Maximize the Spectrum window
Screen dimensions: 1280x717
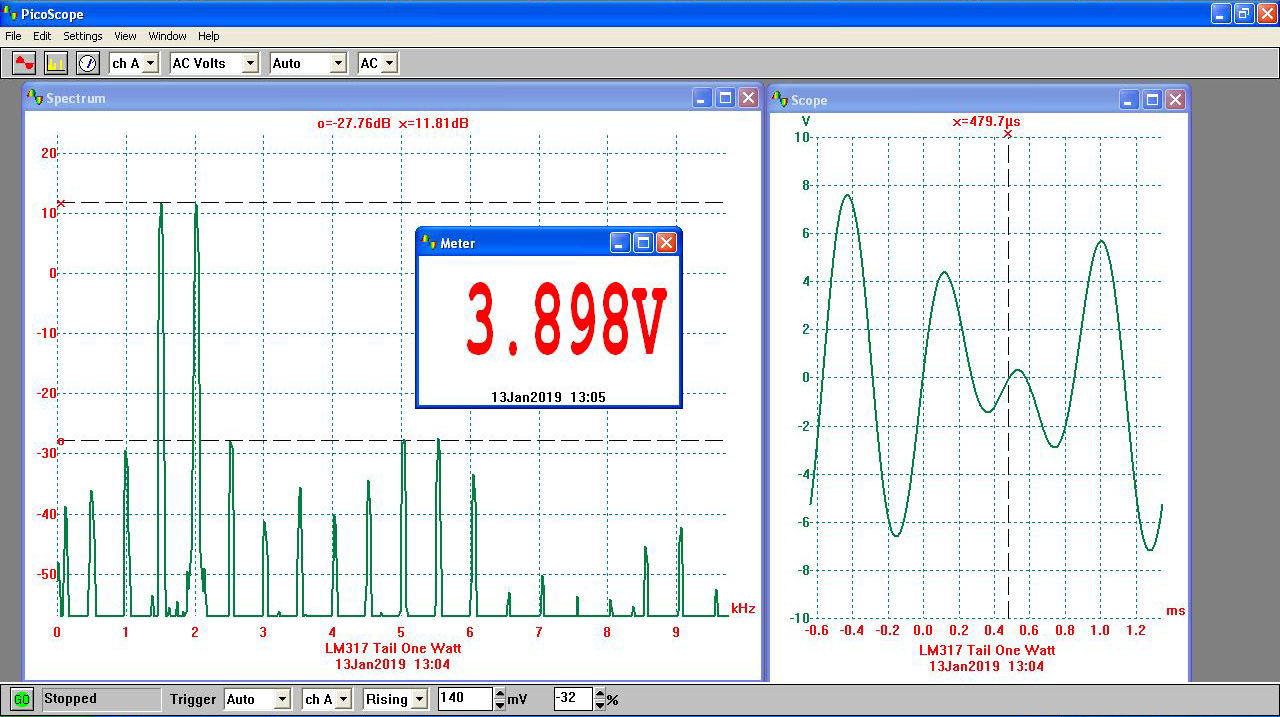click(x=725, y=98)
